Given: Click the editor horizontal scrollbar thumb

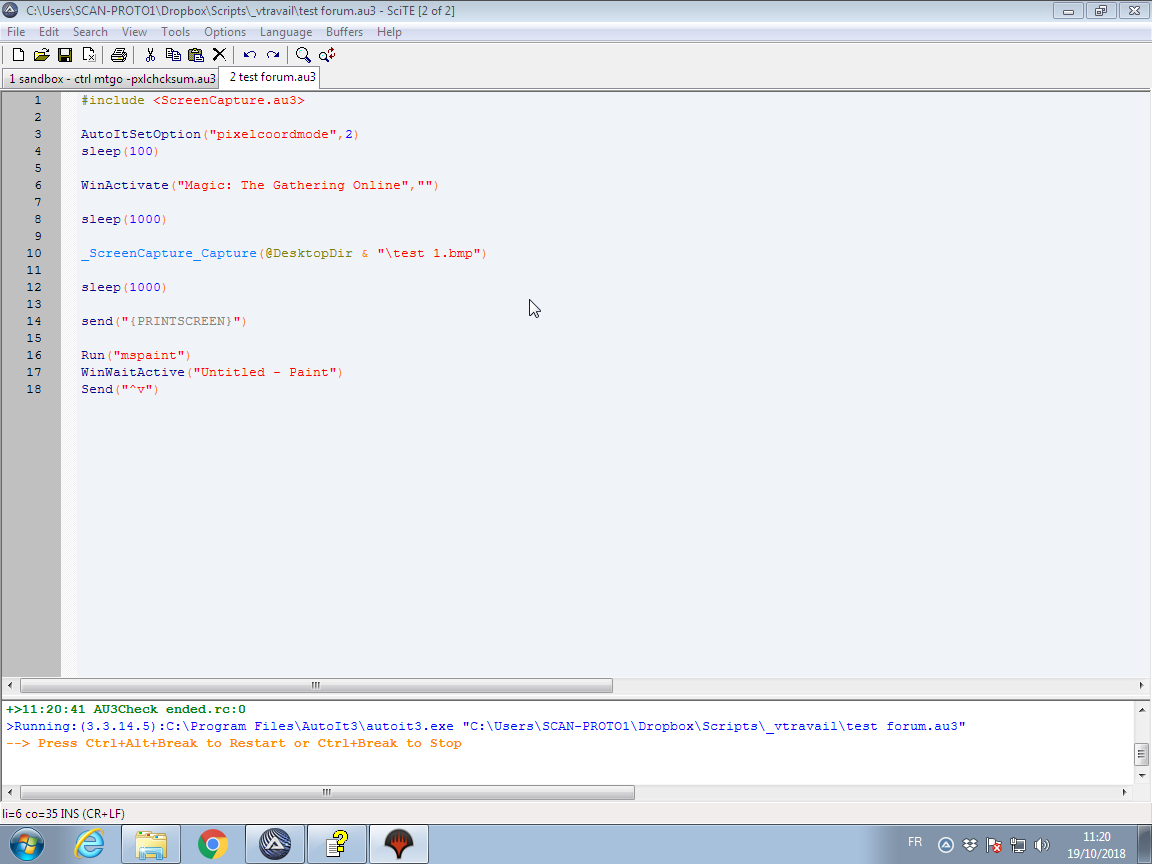Looking at the screenshot, I should 315,686.
